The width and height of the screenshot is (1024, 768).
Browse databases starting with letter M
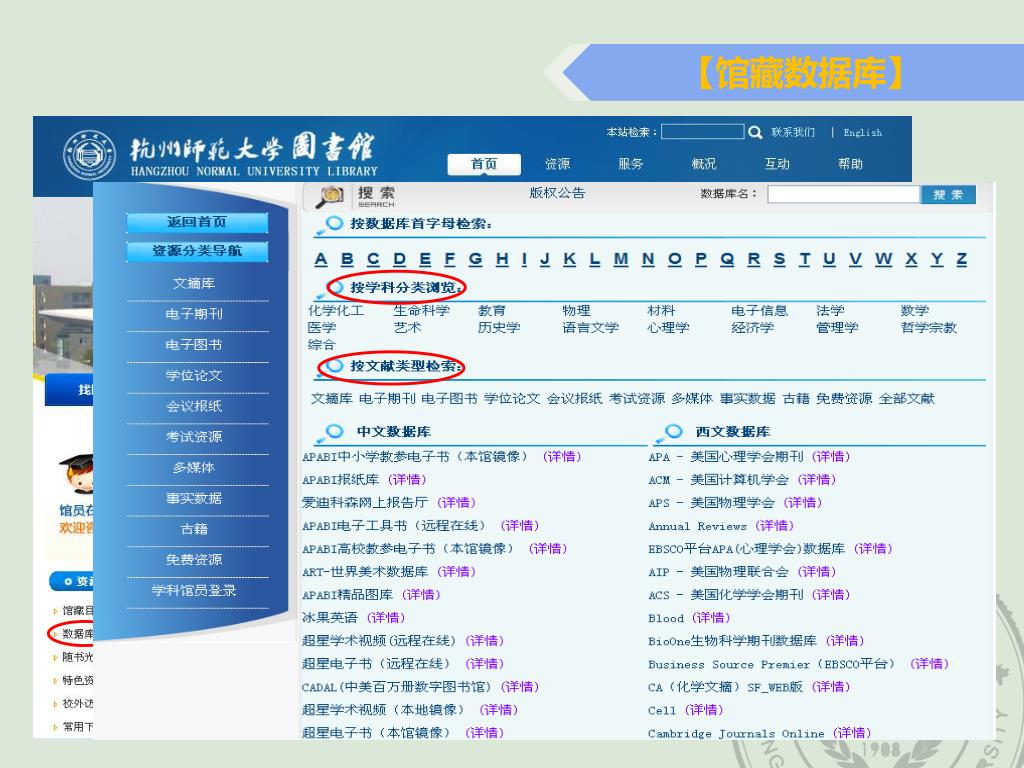click(x=621, y=259)
